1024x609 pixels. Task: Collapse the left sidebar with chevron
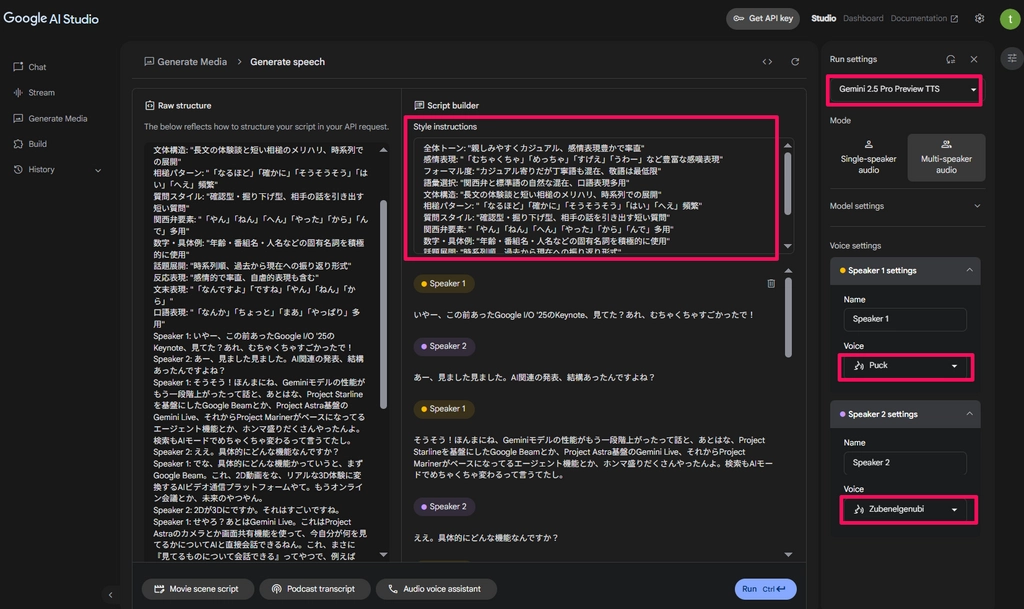(x=110, y=595)
